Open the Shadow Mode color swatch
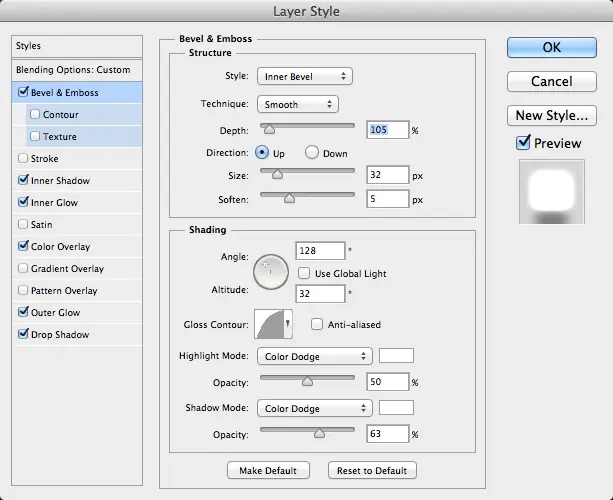613x500 pixels. 396,407
